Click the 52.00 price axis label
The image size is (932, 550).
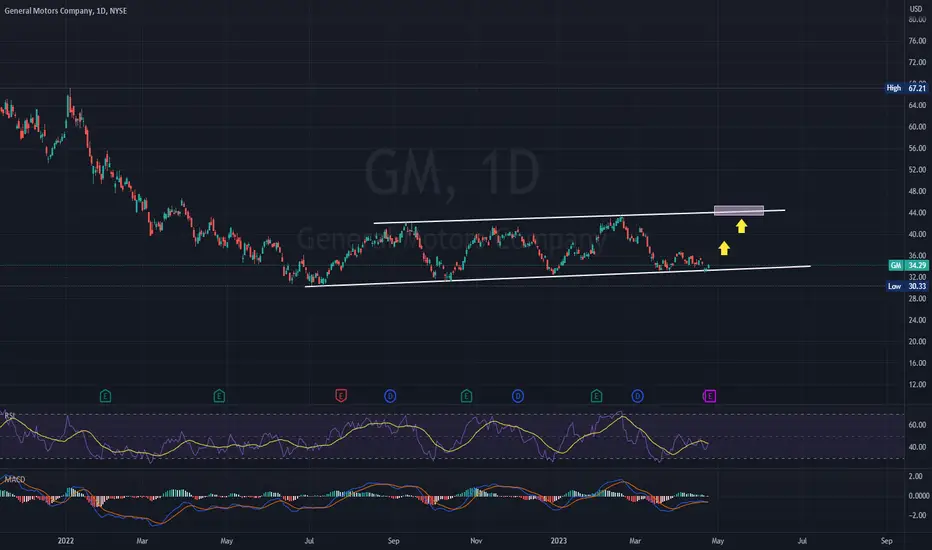pyautogui.click(x=917, y=170)
